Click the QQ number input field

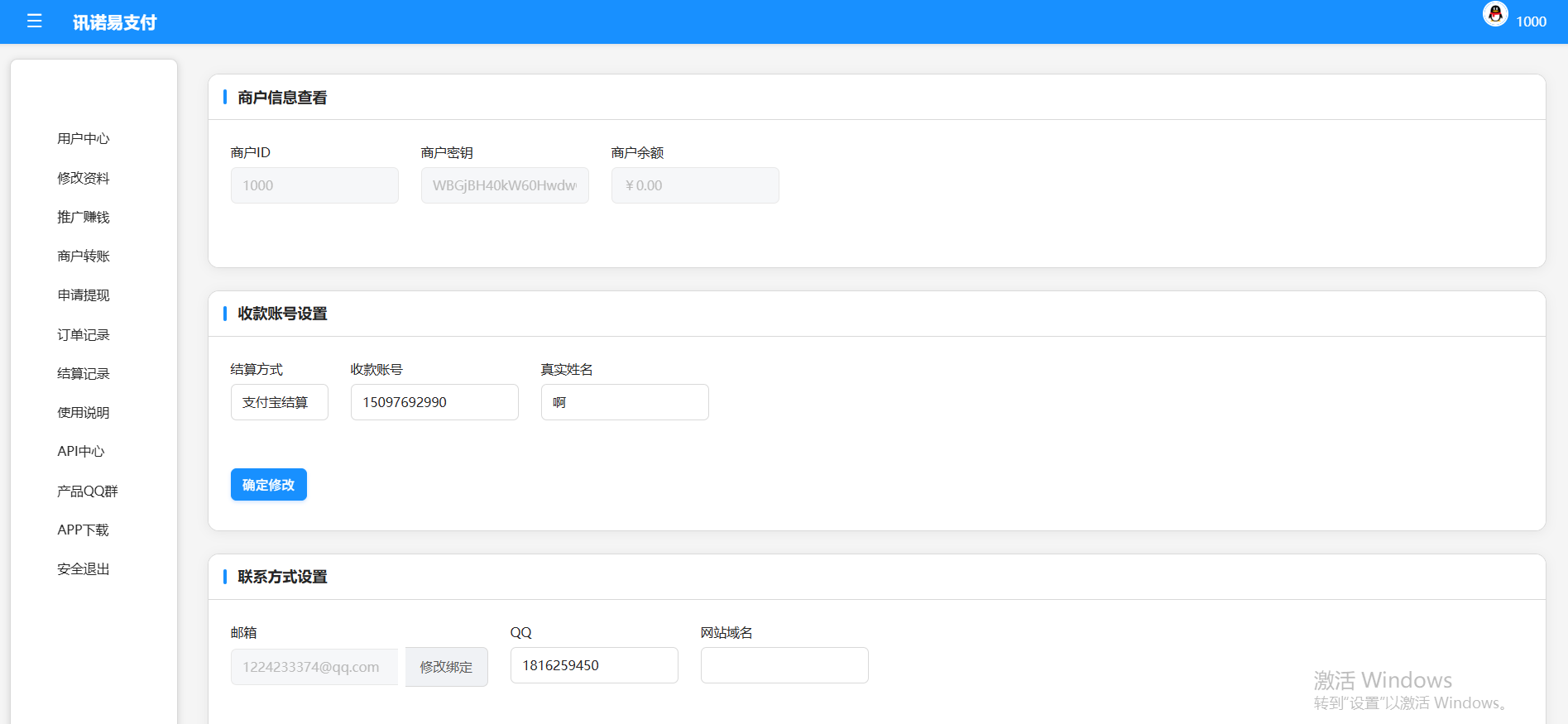pyautogui.click(x=594, y=665)
